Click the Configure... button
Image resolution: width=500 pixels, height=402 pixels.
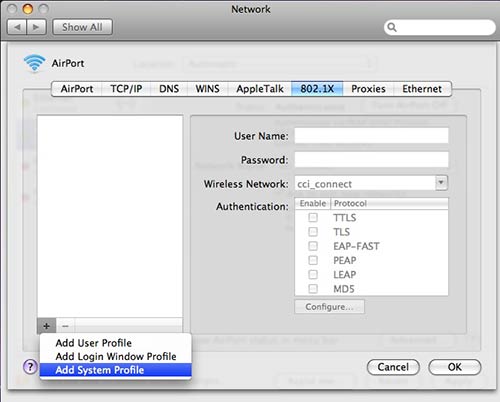[x=329, y=306]
